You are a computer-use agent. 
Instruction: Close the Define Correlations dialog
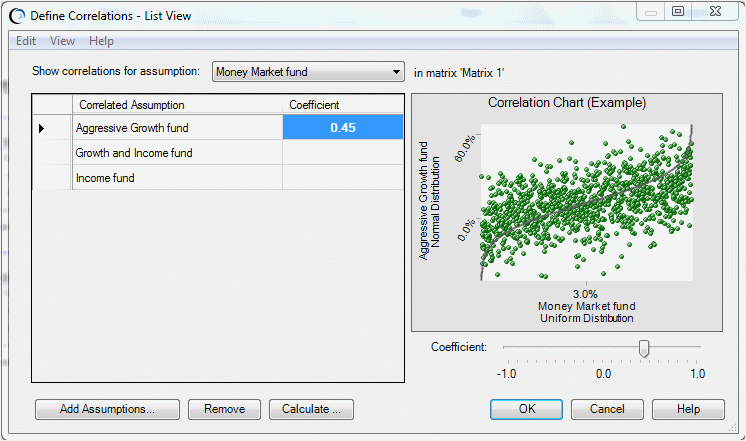click(x=716, y=11)
